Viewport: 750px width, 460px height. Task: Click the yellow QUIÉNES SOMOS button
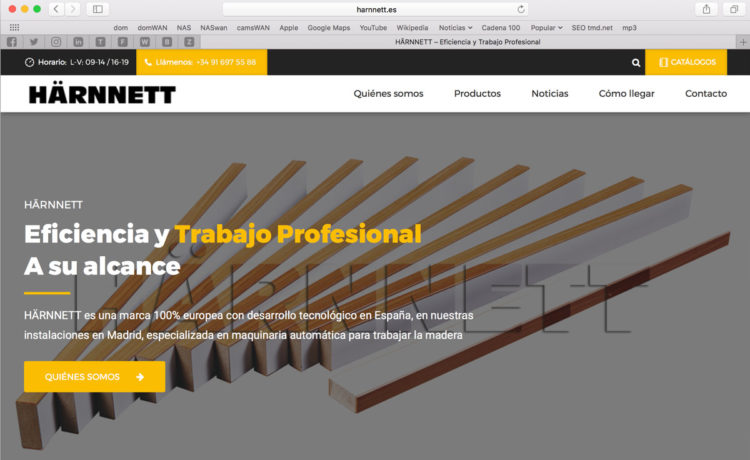(95, 377)
